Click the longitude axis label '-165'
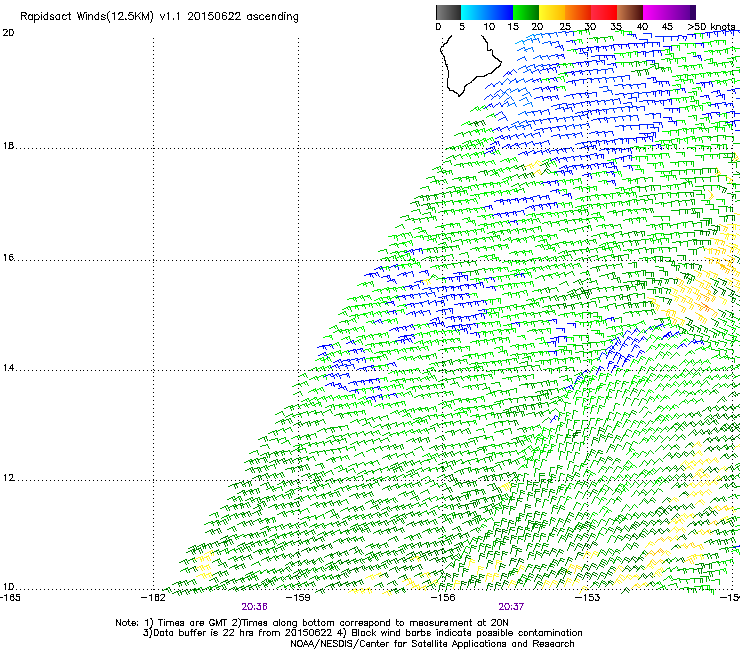The height and width of the screenshot is (650, 740). point(10,598)
